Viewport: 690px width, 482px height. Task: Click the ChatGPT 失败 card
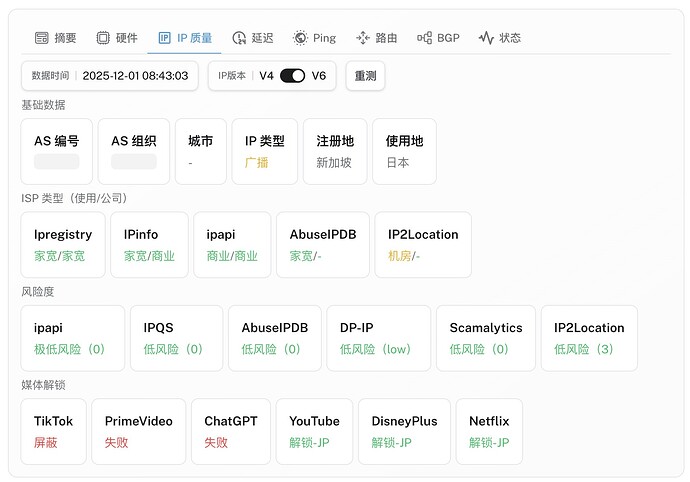(231, 431)
